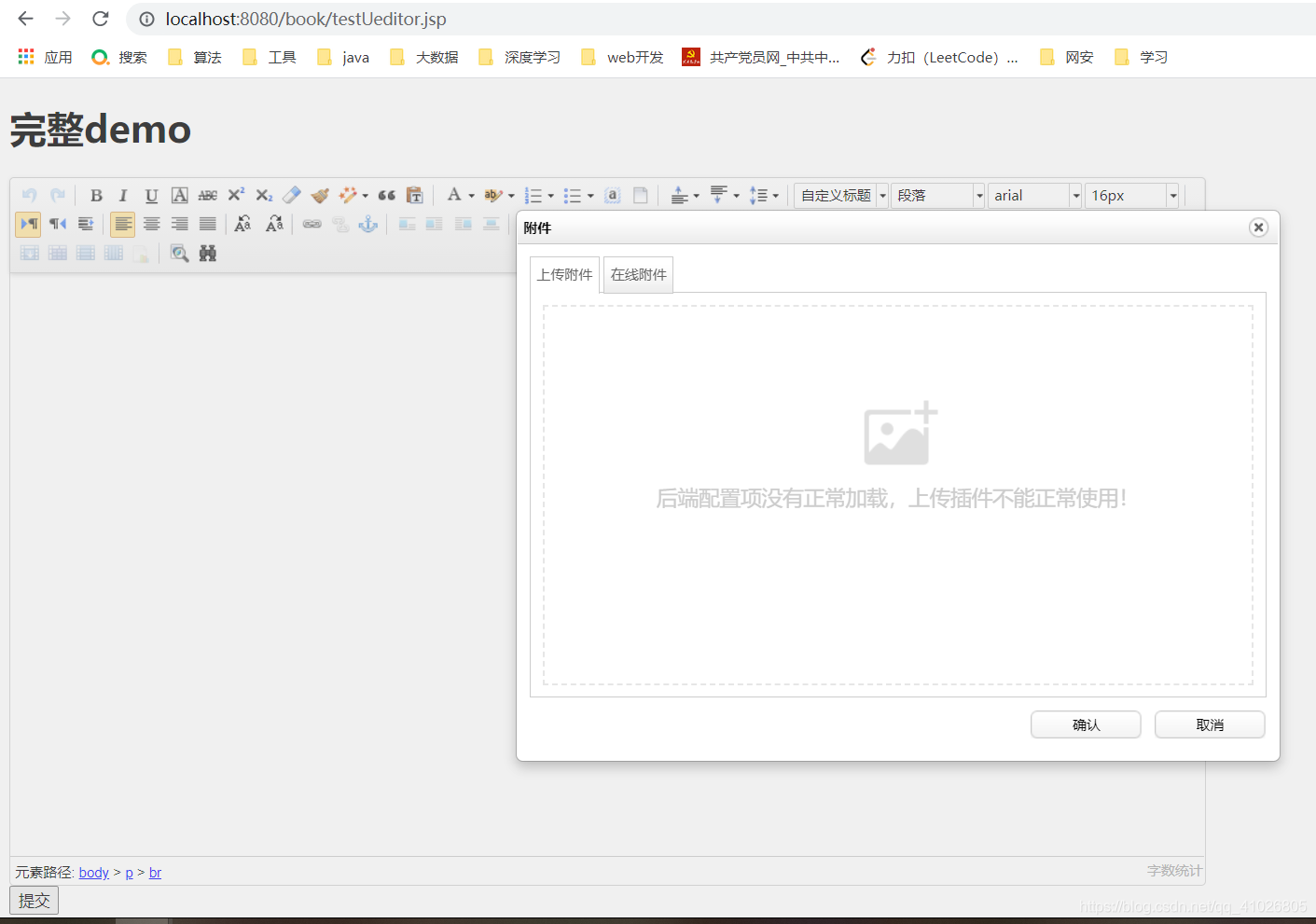Open the background highlight color dropdown
The height and width of the screenshot is (924, 1316).
click(511, 196)
